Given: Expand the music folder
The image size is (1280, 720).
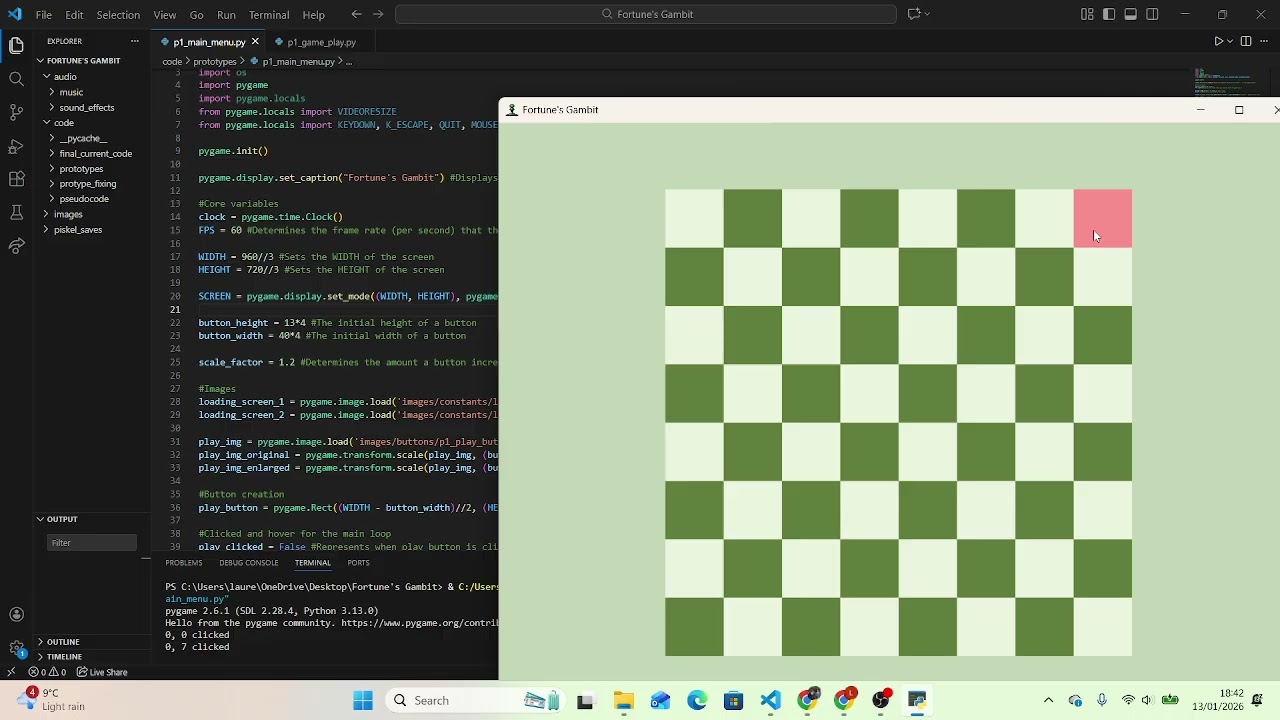Looking at the screenshot, I should pos(70,92).
